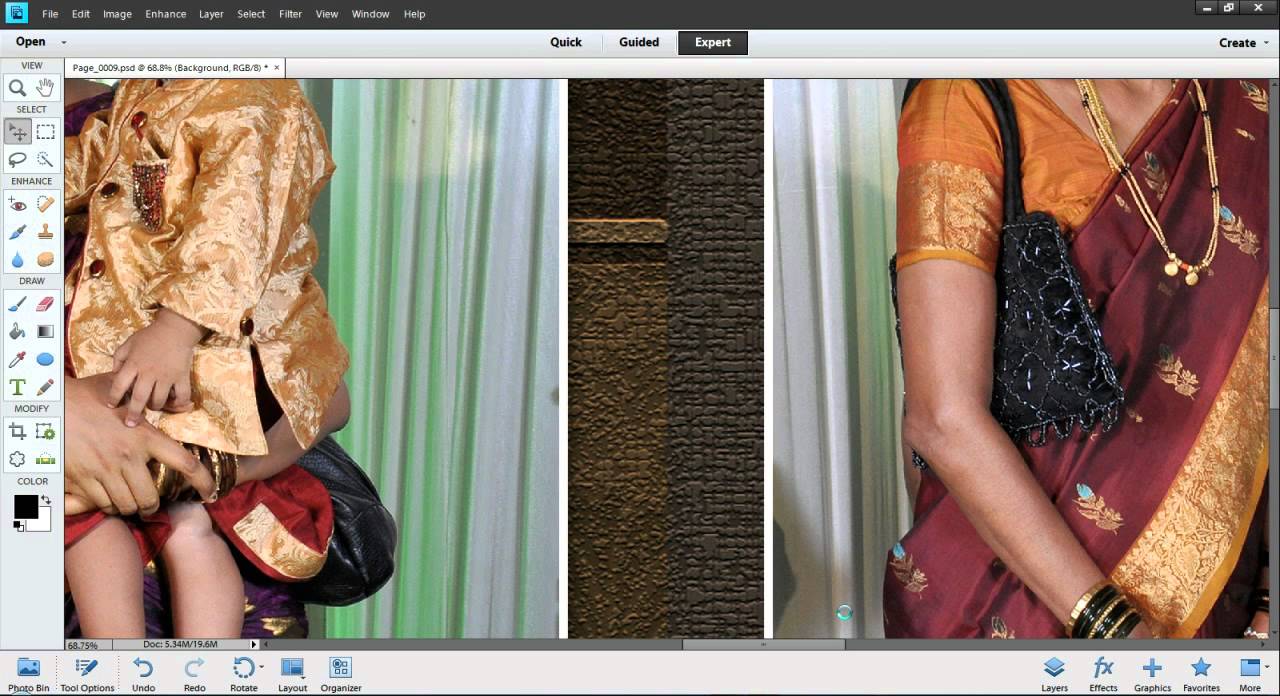Select the Cookie Cutter tool
The image size is (1280, 696).
coord(17,459)
